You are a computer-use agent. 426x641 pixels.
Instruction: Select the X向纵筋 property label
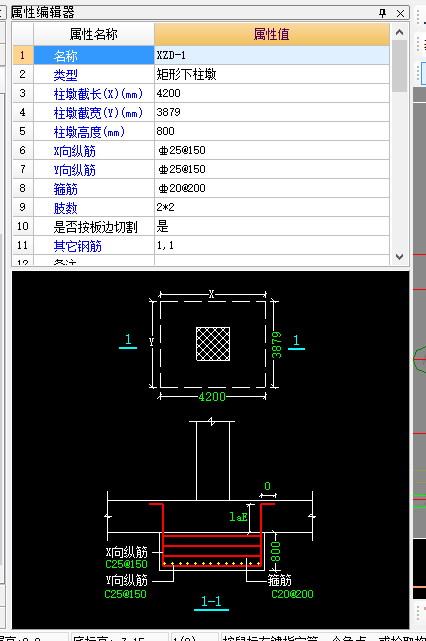click(x=94, y=150)
